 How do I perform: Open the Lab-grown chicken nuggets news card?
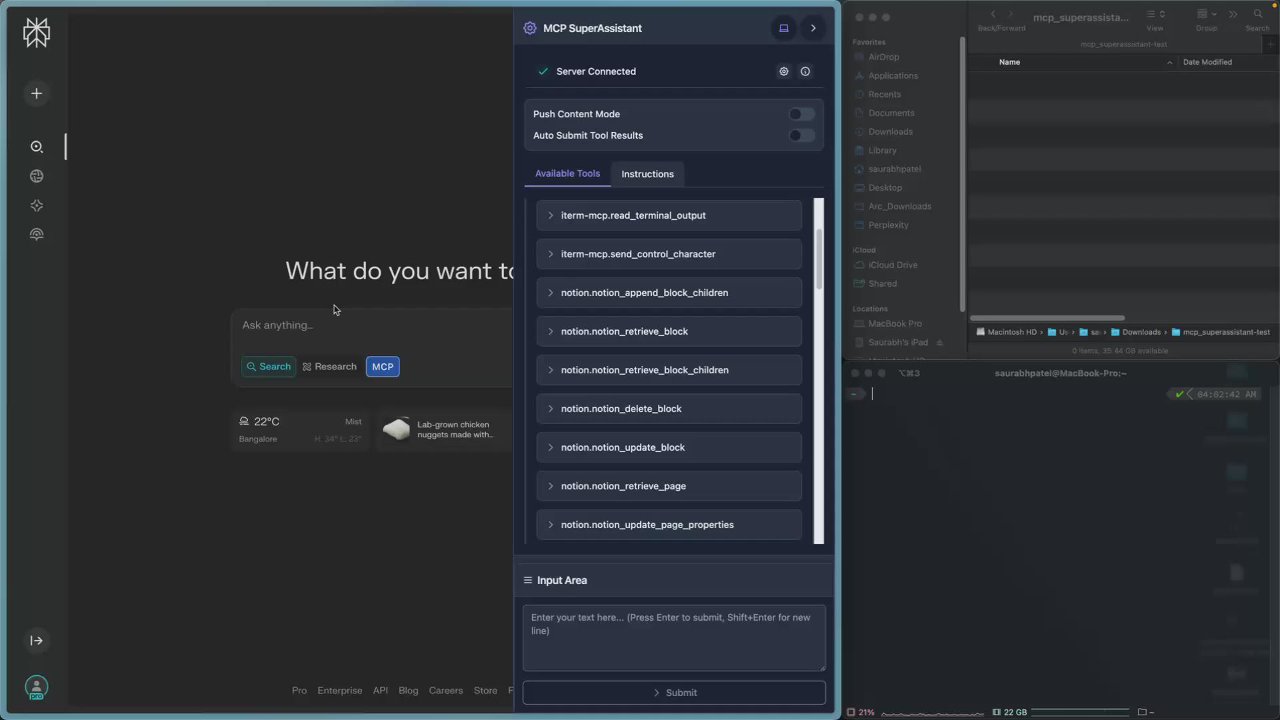pyautogui.click(x=445, y=430)
